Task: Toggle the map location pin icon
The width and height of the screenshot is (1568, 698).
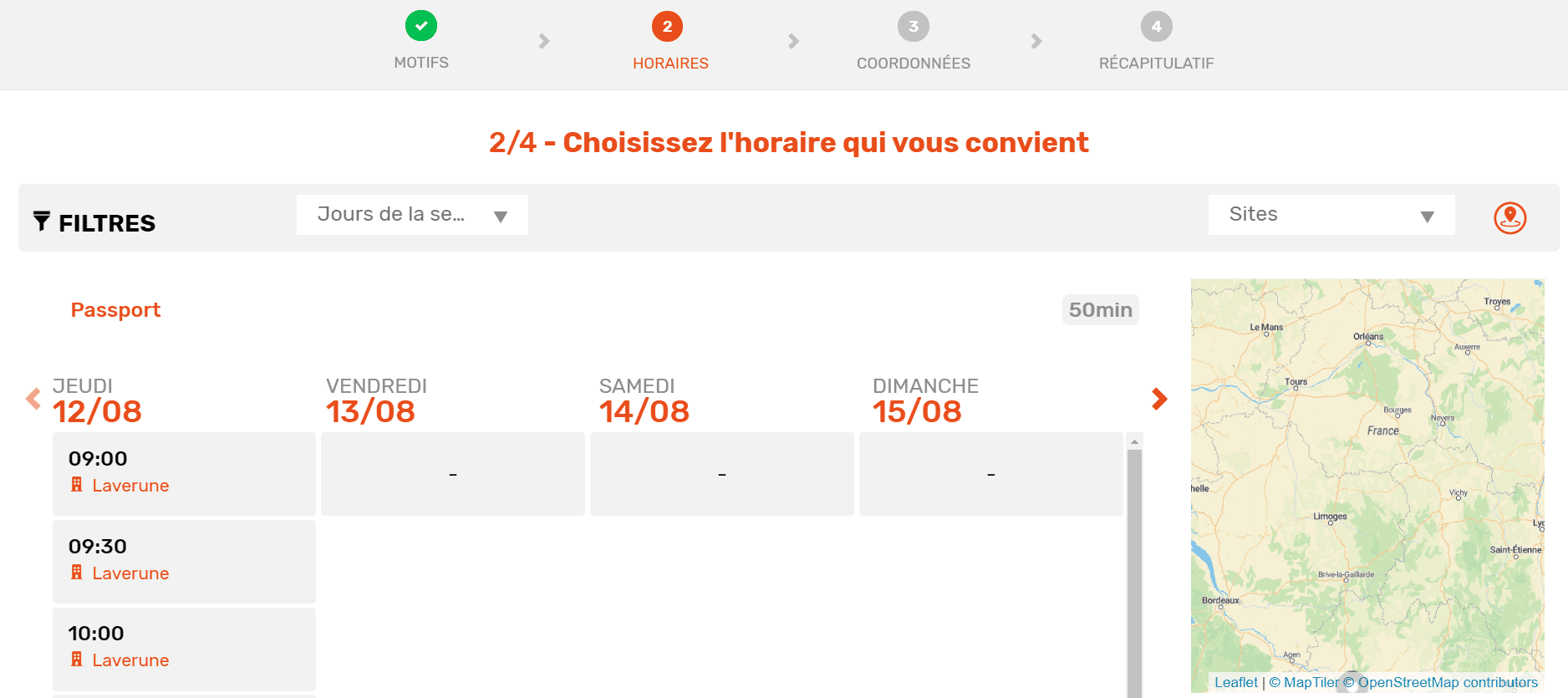Action: [x=1509, y=218]
